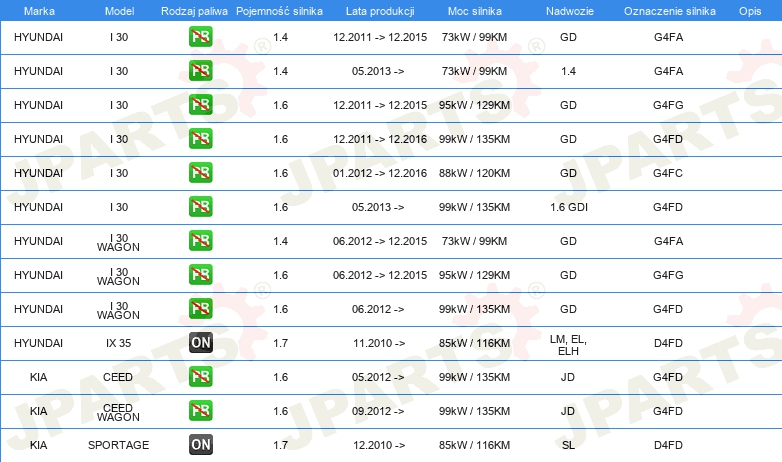Click the Moc silnika column header
This screenshot has height=462, width=782.
point(474,11)
